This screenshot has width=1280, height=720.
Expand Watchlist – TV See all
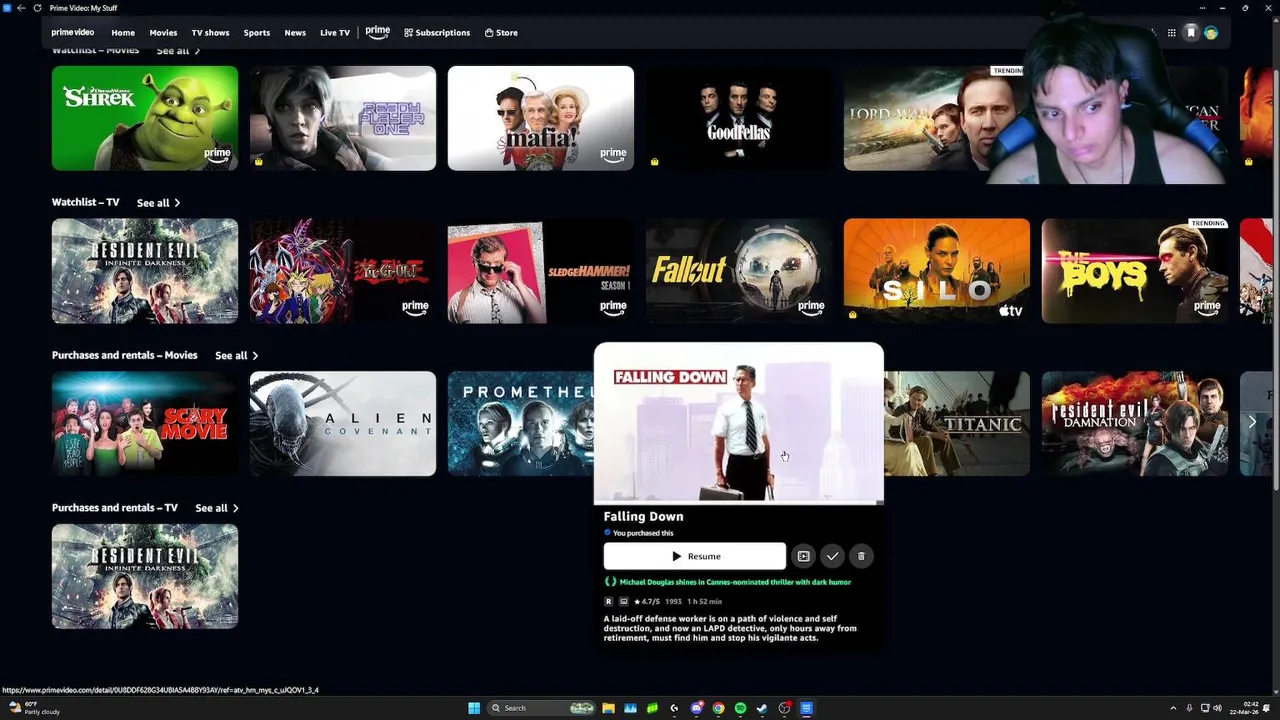click(158, 203)
